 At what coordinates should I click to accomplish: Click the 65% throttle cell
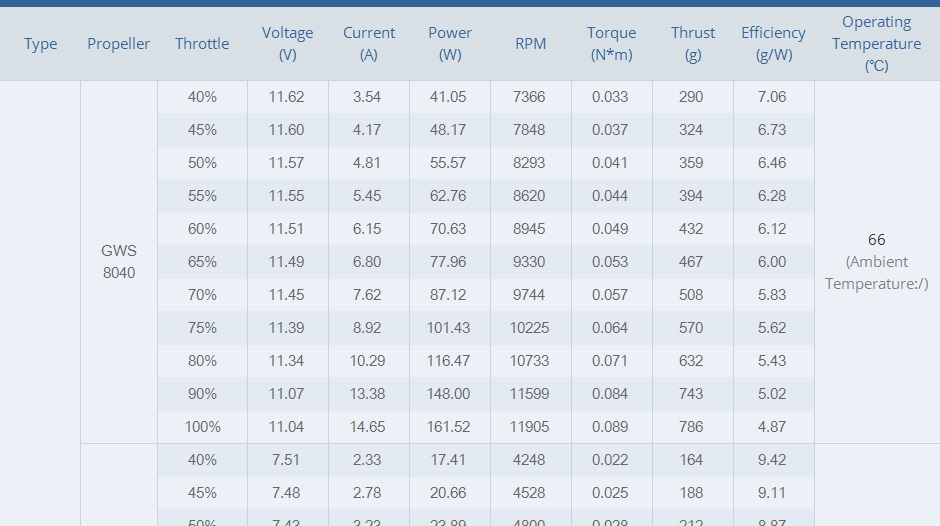coord(202,262)
